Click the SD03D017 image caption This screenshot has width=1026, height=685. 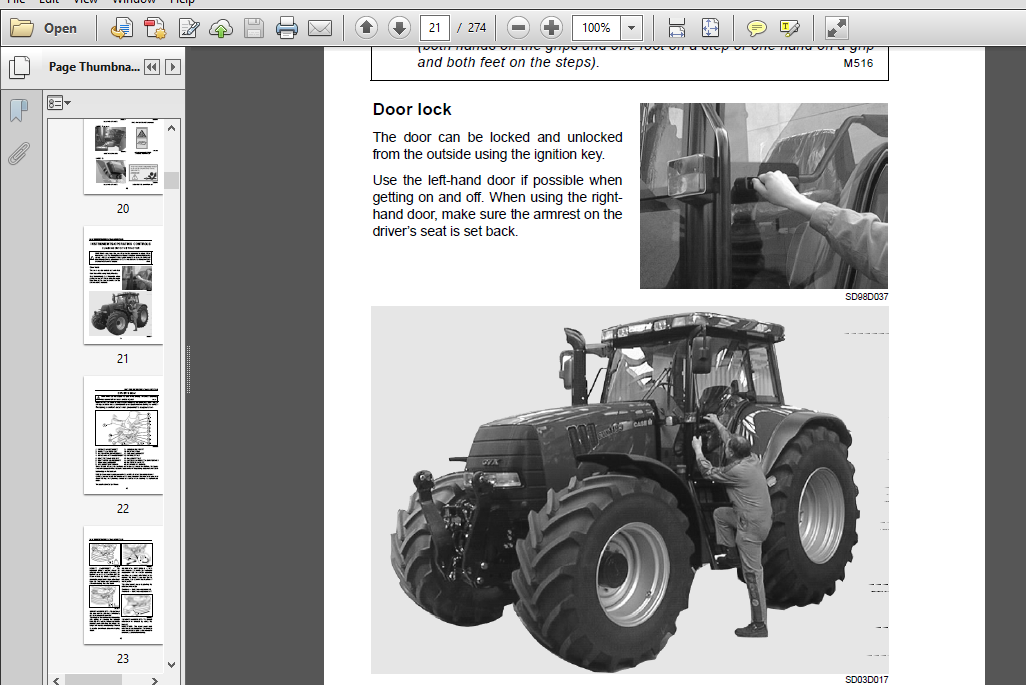(x=866, y=680)
